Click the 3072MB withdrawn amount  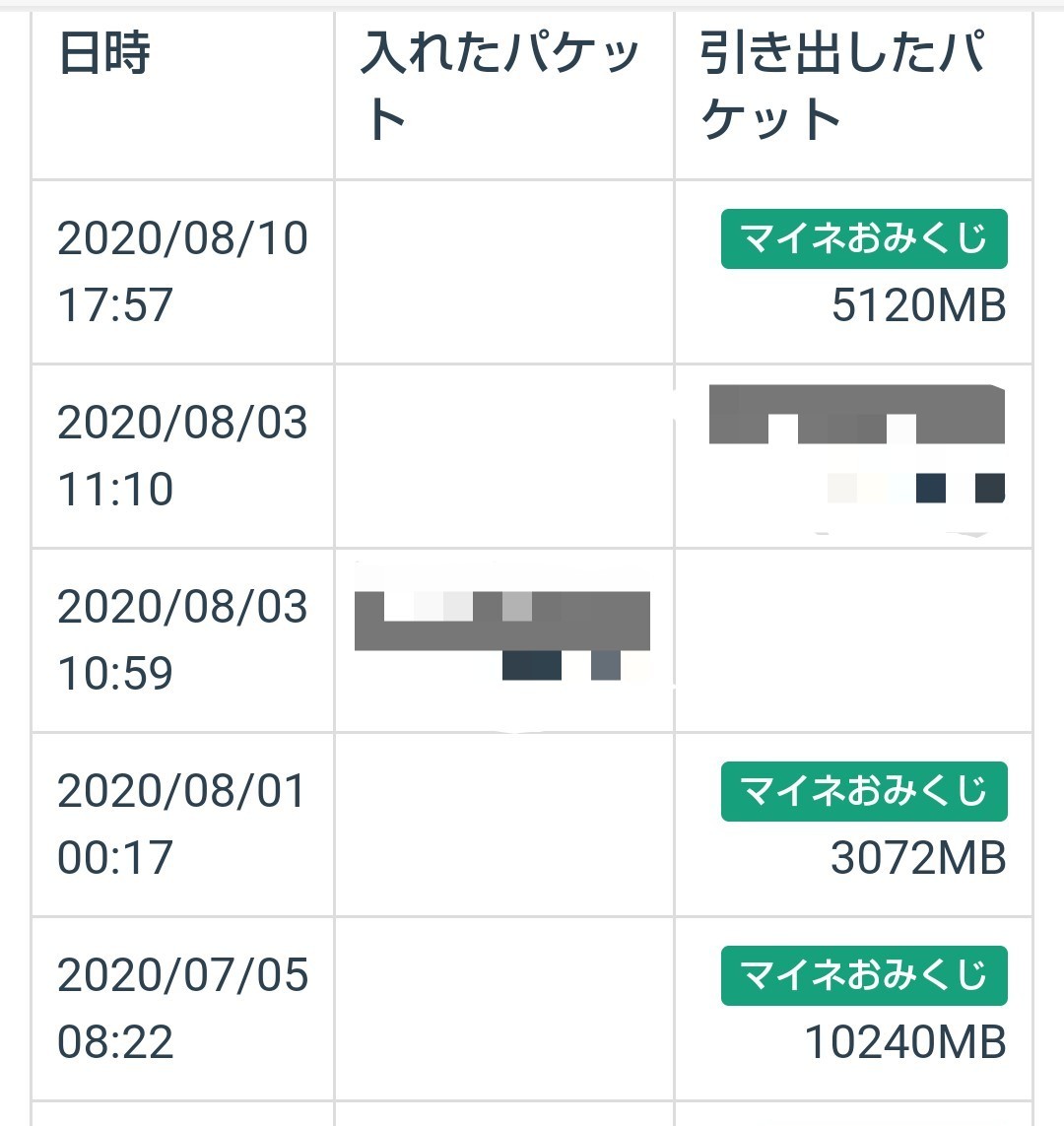coord(918,858)
